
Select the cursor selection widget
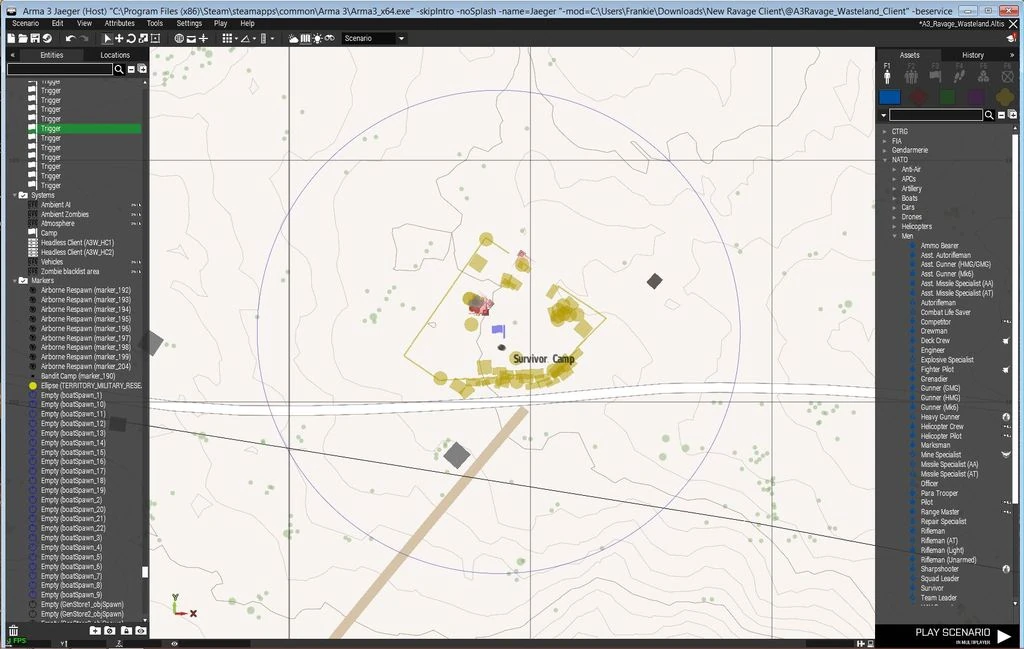107,39
